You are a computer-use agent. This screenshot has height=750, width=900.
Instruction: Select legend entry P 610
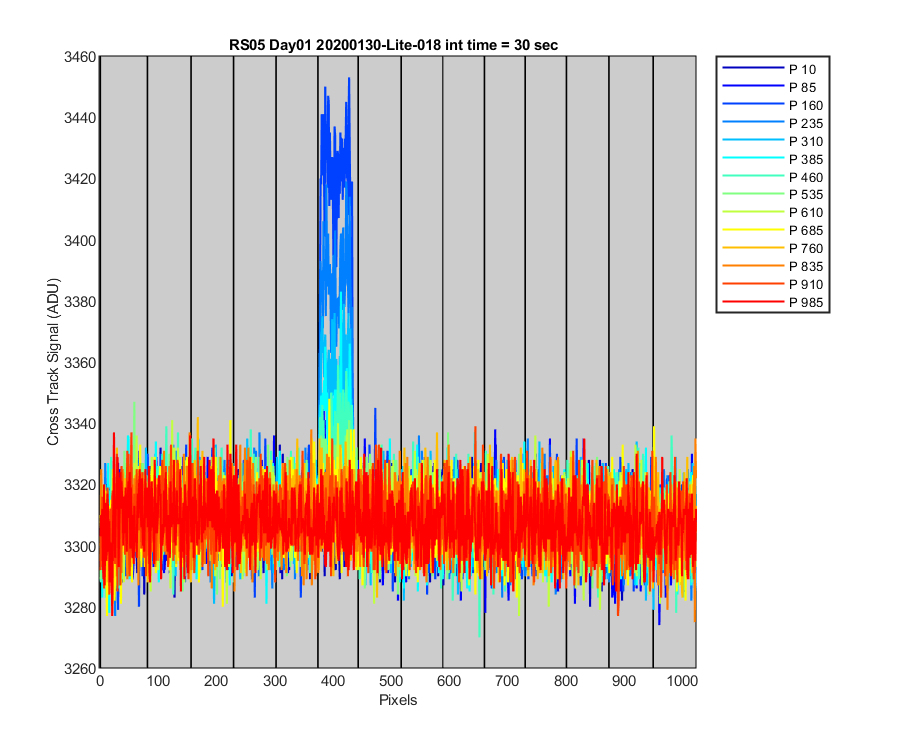[773, 212]
